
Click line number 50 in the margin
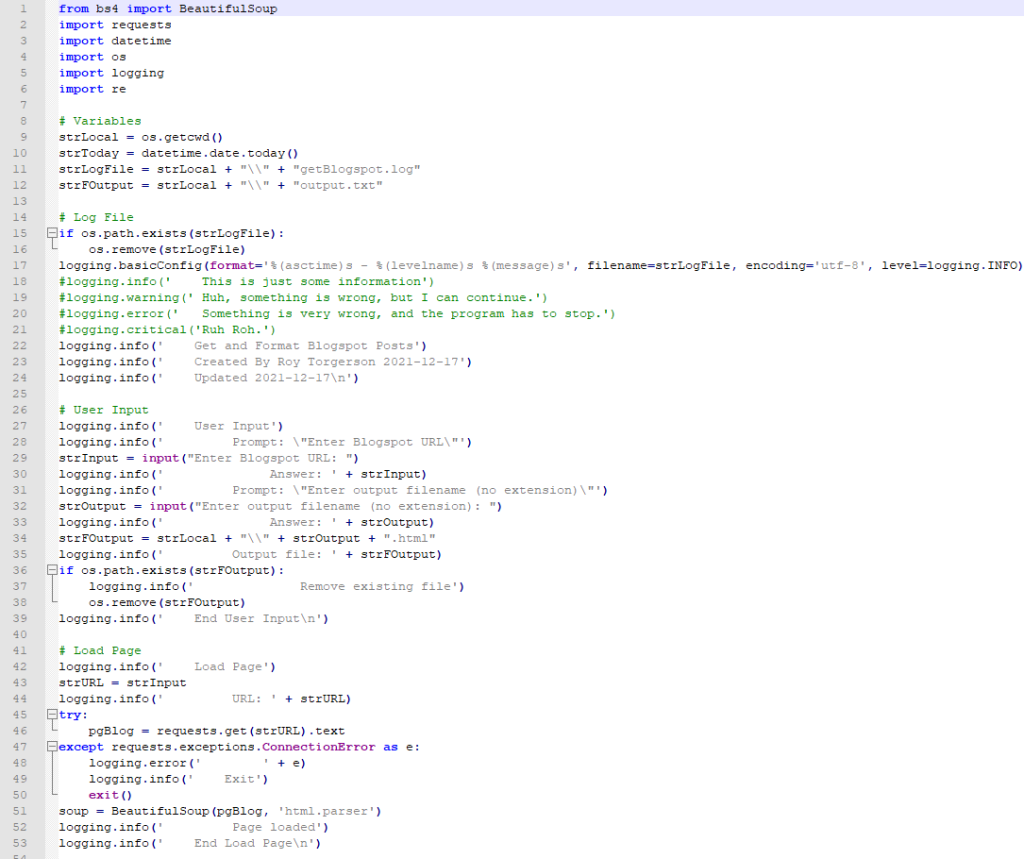pos(24,794)
